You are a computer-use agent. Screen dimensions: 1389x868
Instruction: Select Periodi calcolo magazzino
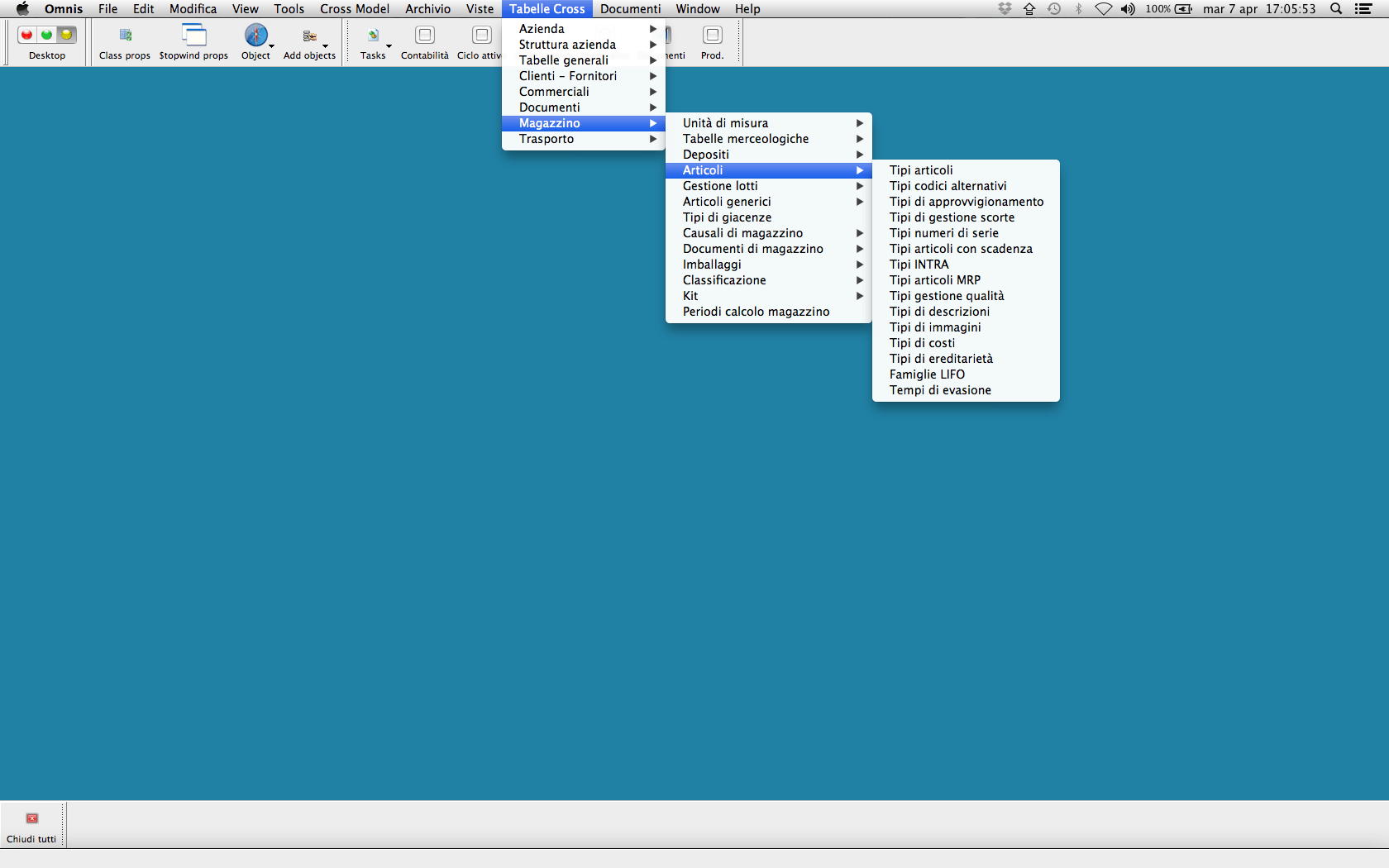pyautogui.click(x=756, y=312)
